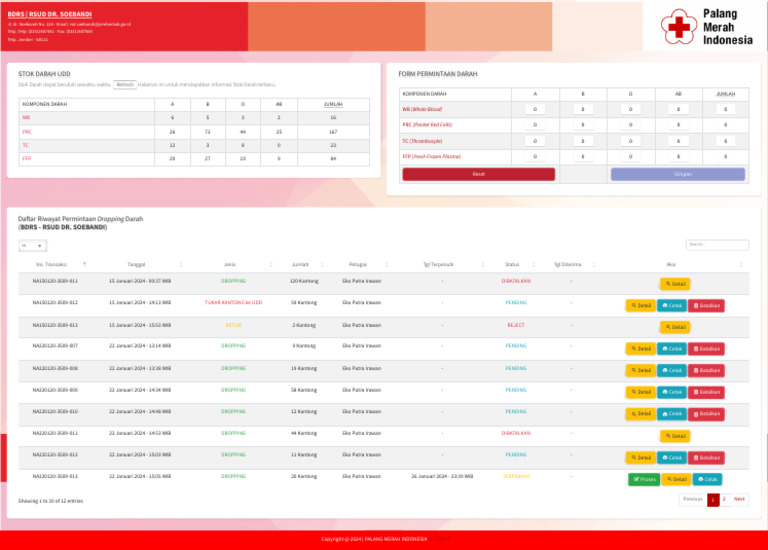
Task: Select pagination page 1
Action: pyautogui.click(x=713, y=500)
